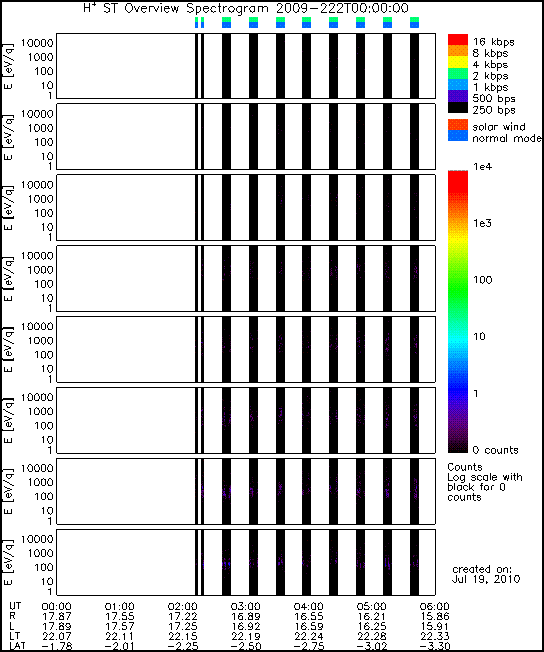Click the R value 17.87

click(57, 617)
